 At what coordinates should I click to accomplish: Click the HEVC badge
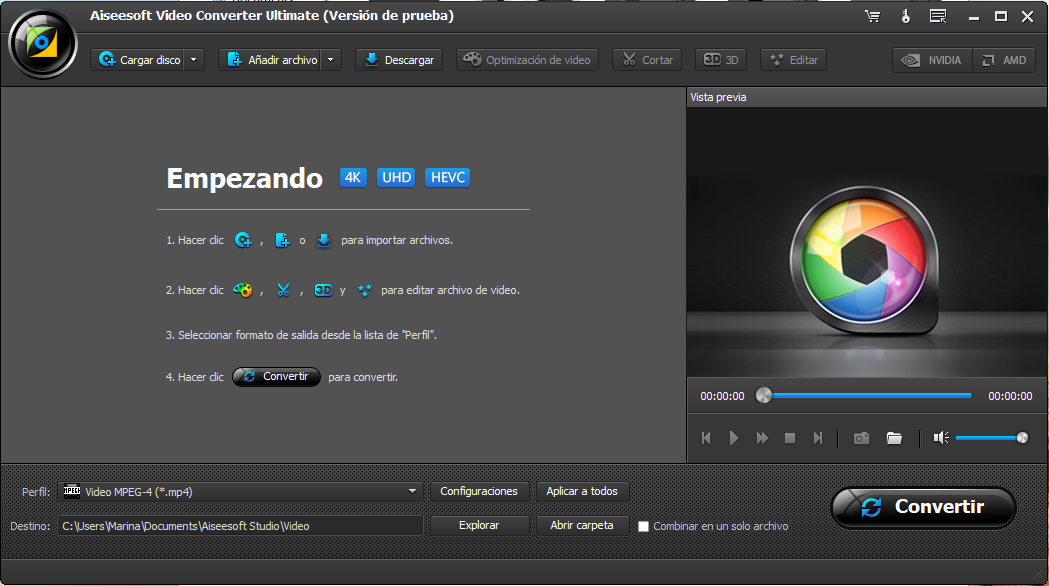click(448, 177)
